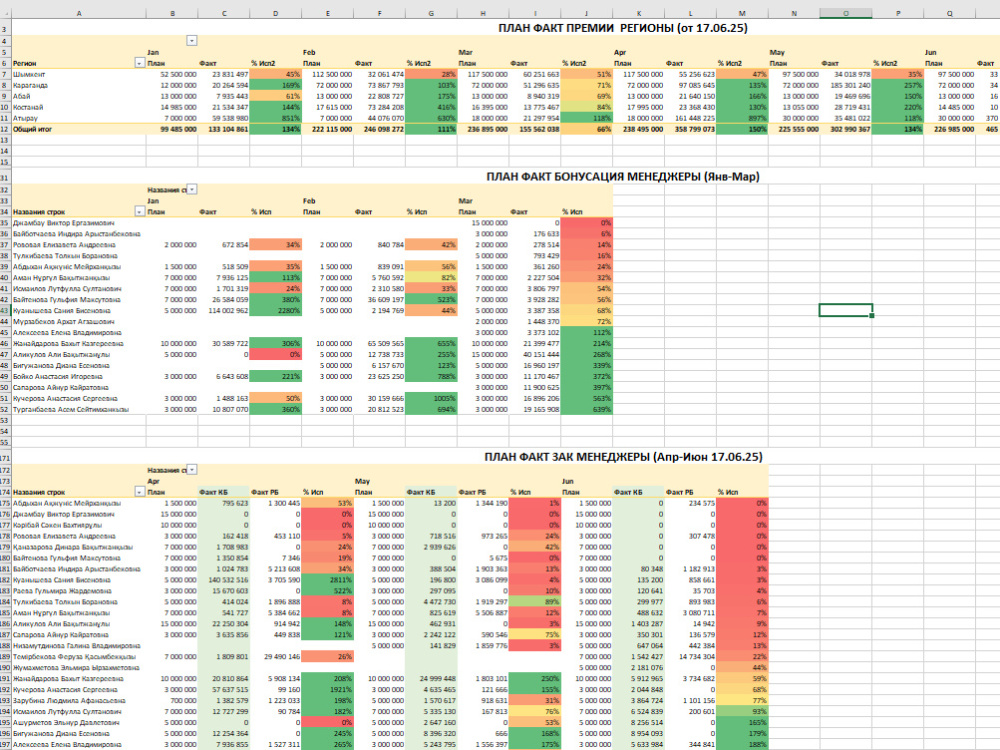Click February percent 1005% for Кучерова
Screen dimensions: 1000x750
431,398
